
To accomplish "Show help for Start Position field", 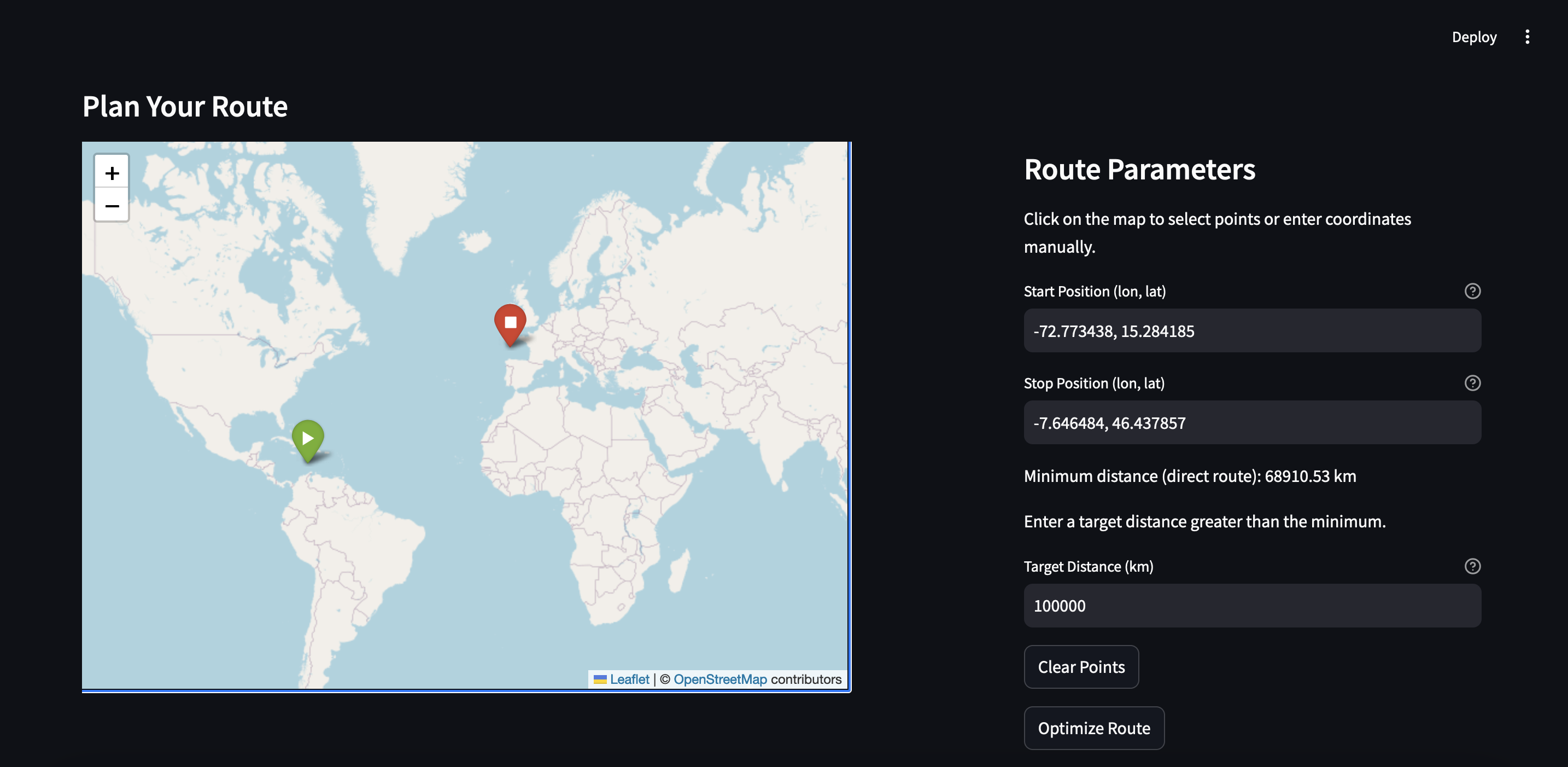I will pos(1472,291).
